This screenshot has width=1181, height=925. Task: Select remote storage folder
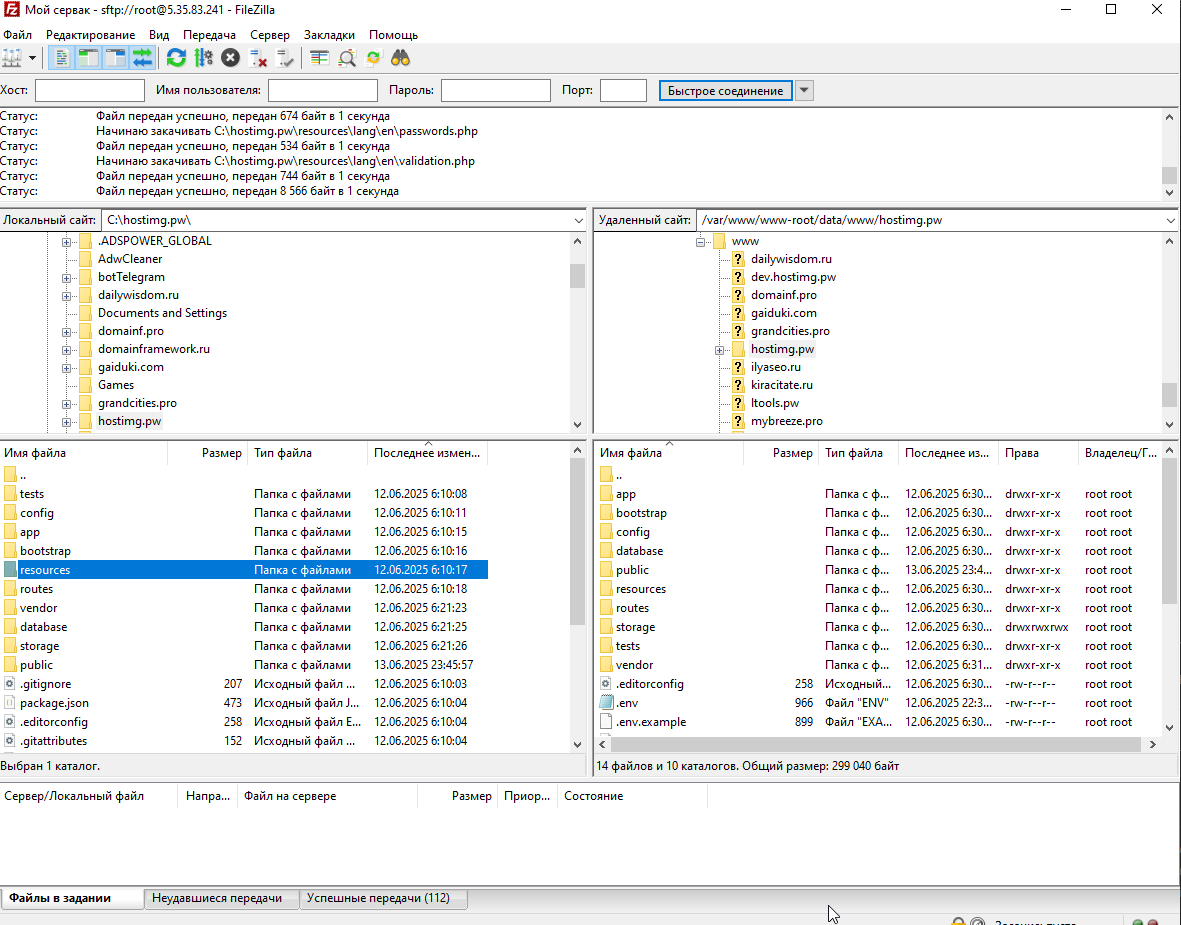coord(879,627)
